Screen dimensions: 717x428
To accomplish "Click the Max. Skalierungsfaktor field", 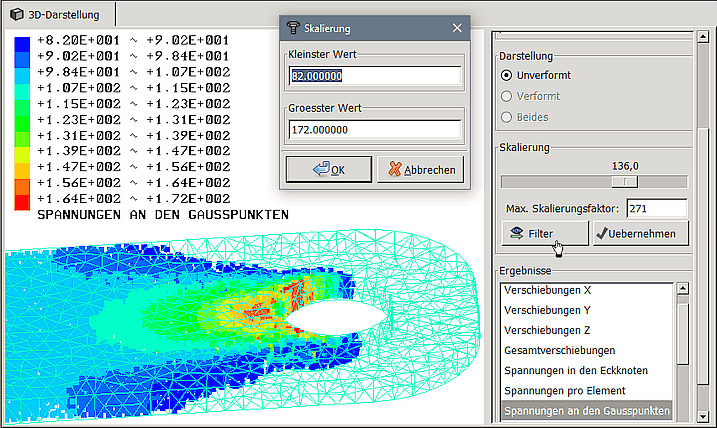I will pos(657,208).
